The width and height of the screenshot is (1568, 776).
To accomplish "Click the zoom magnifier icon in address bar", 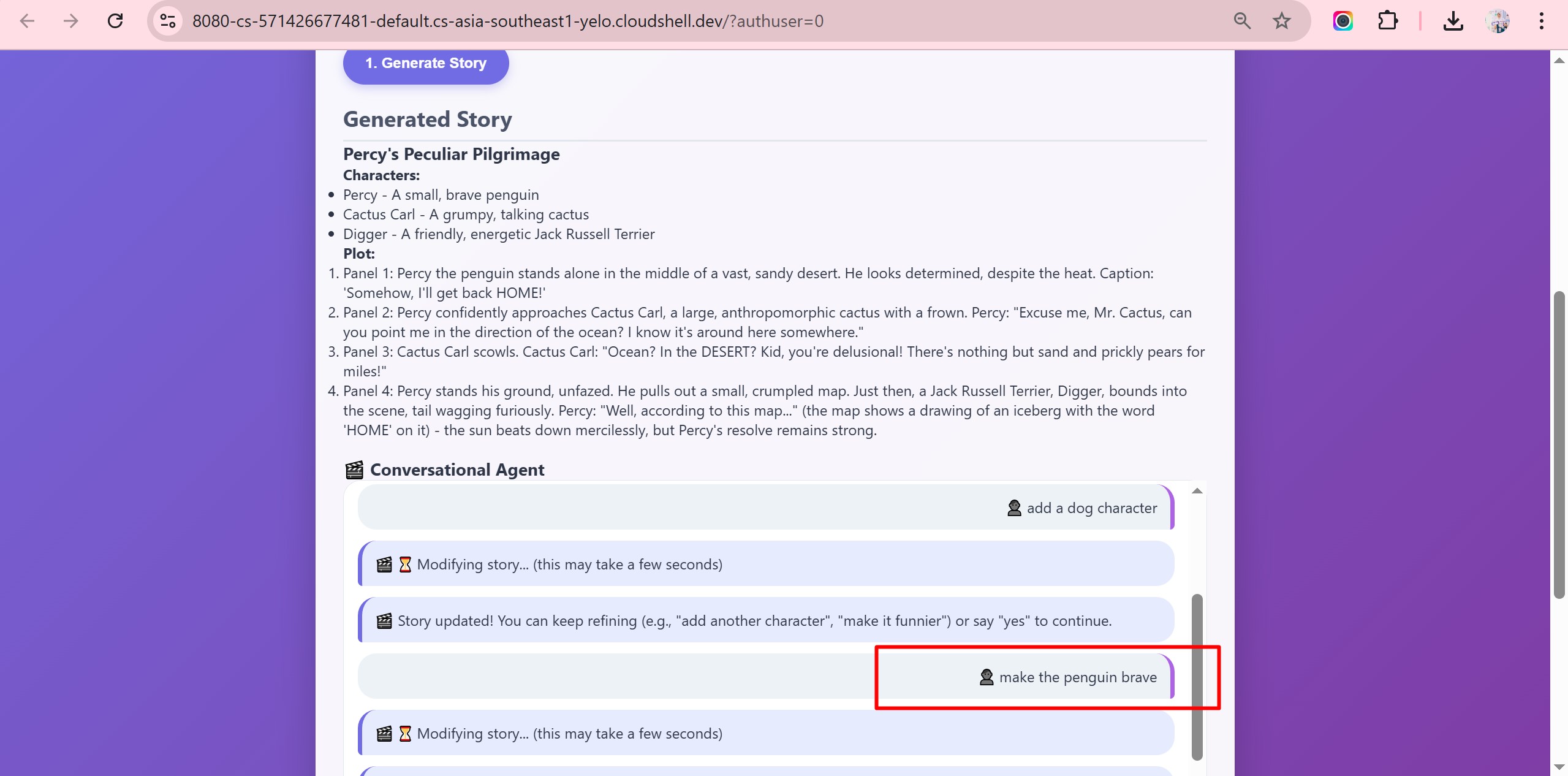I will pos(1241,21).
